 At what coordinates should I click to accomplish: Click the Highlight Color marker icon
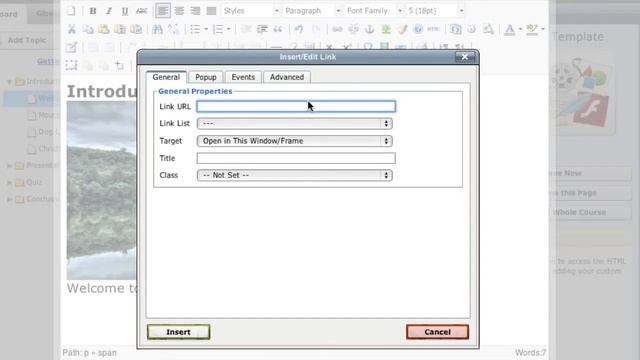[x=532, y=29]
